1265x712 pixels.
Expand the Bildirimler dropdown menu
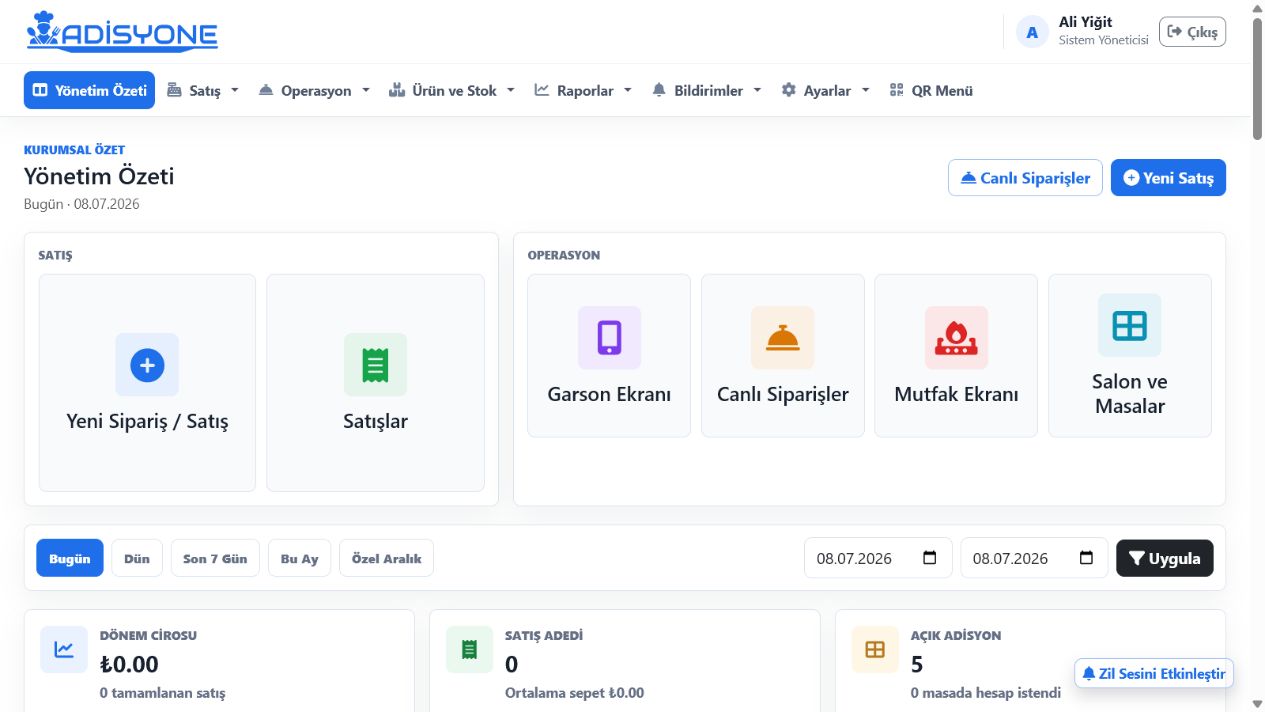707,90
